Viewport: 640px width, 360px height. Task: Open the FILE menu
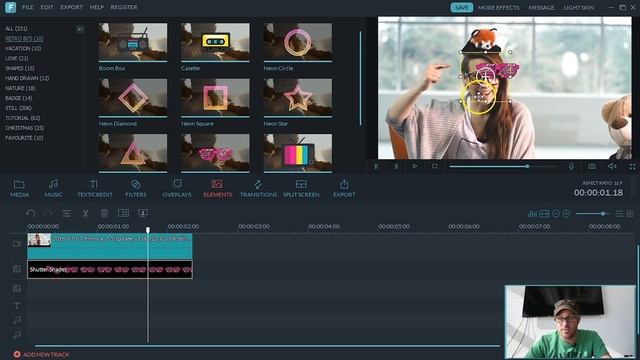[28, 7]
